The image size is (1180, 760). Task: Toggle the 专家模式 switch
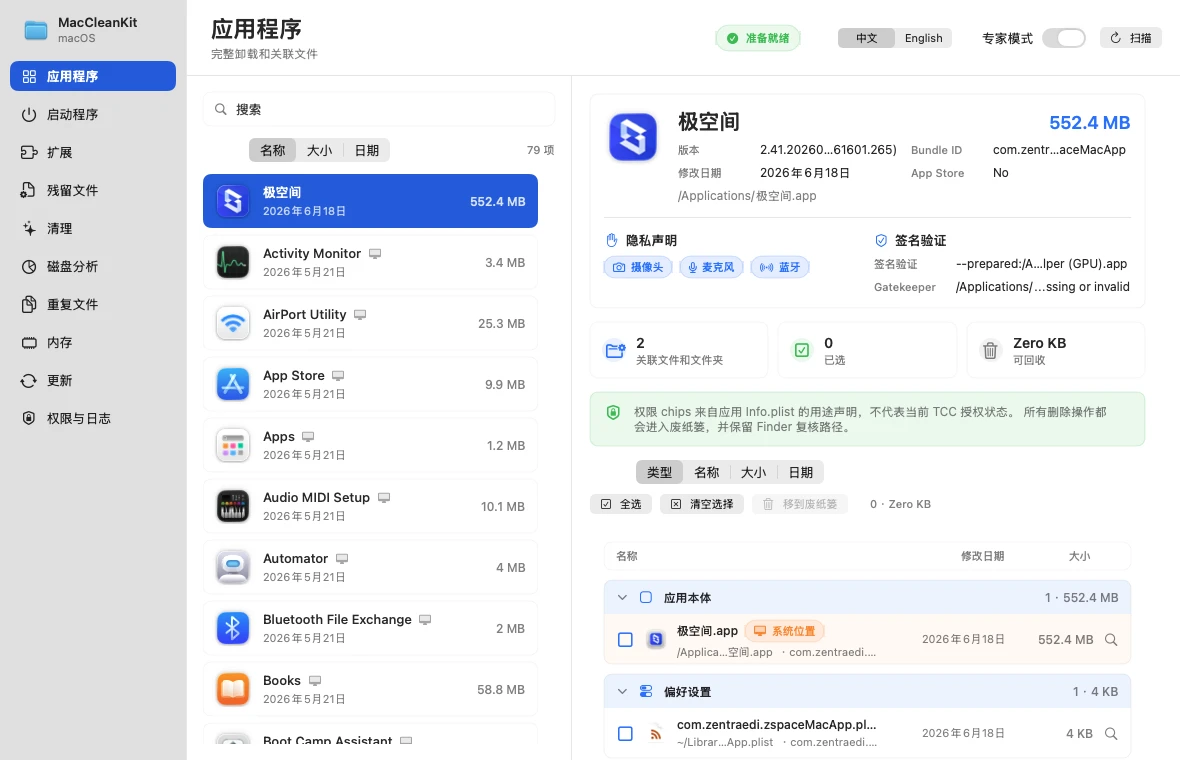point(1063,38)
